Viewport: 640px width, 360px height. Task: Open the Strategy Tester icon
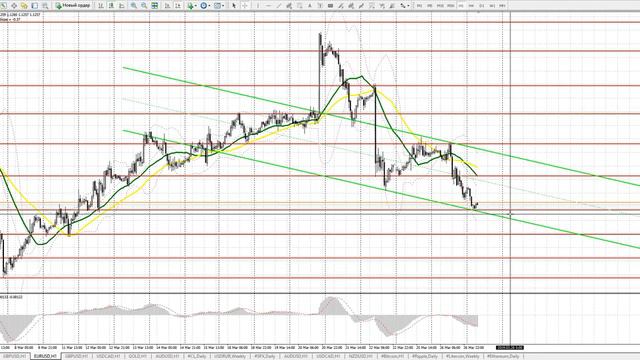45,6
